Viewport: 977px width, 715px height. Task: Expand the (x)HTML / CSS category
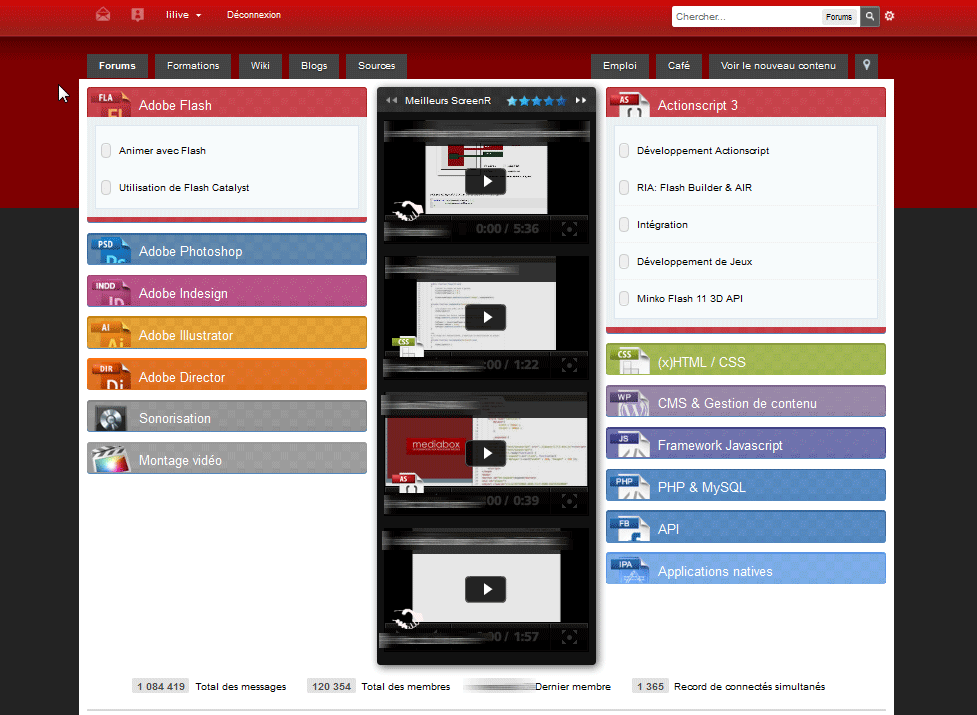(x=746, y=359)
